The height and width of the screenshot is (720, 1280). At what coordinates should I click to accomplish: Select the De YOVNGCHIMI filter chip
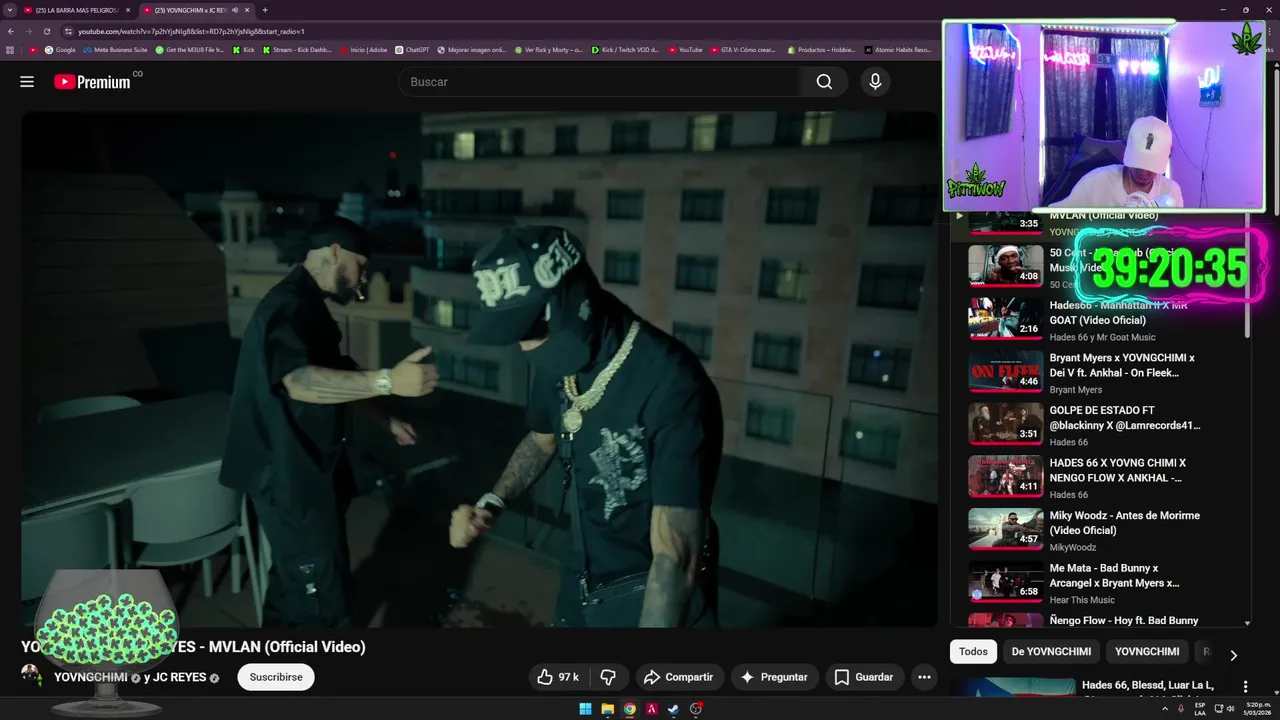[x=1051, y=652]
